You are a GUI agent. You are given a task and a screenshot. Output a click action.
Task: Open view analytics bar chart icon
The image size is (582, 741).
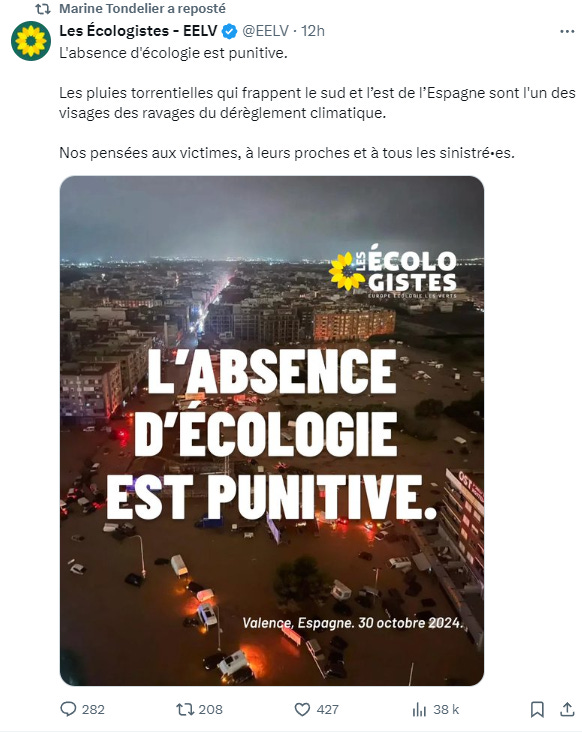tap(419, 709)
